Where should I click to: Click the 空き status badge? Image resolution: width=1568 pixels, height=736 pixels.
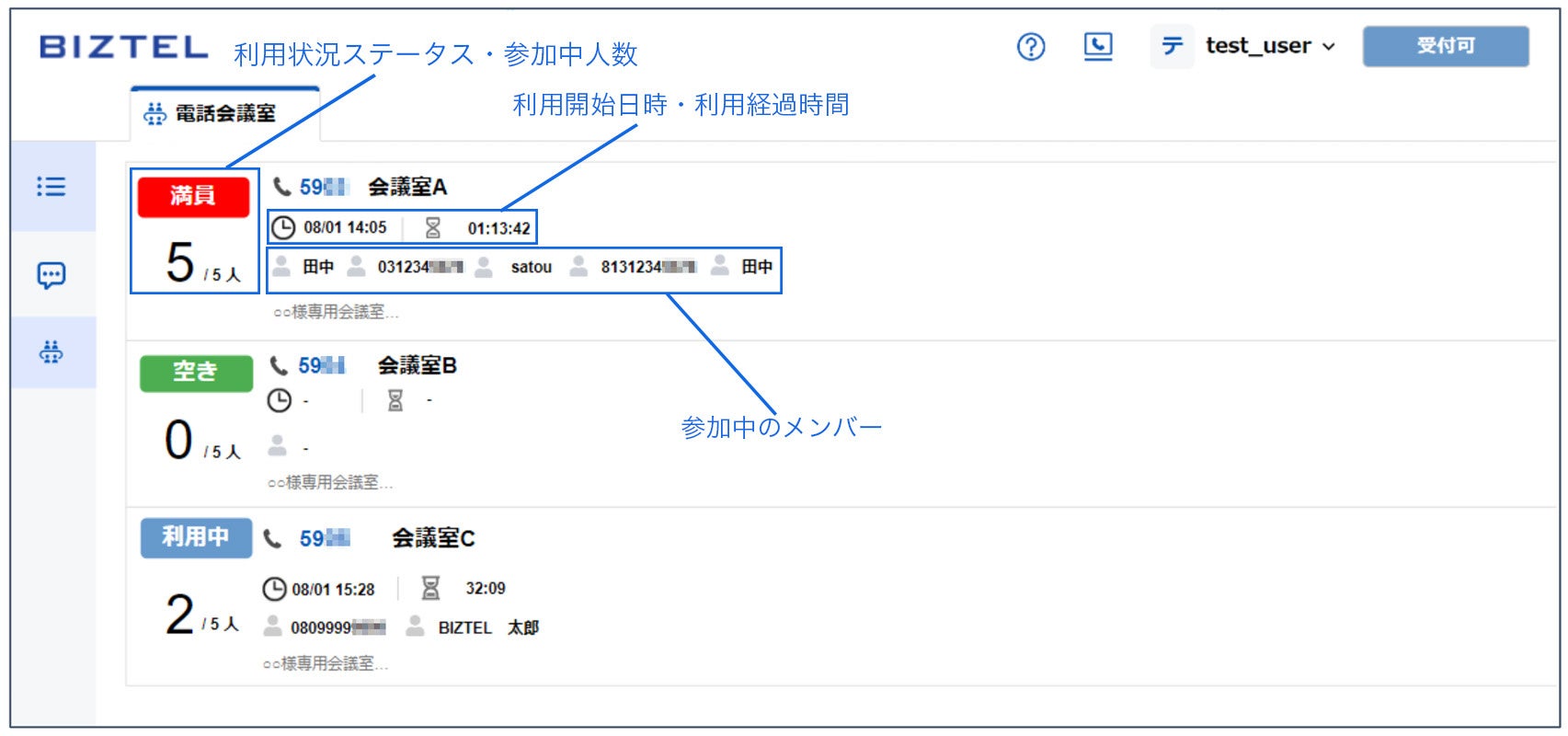point(196,373)
